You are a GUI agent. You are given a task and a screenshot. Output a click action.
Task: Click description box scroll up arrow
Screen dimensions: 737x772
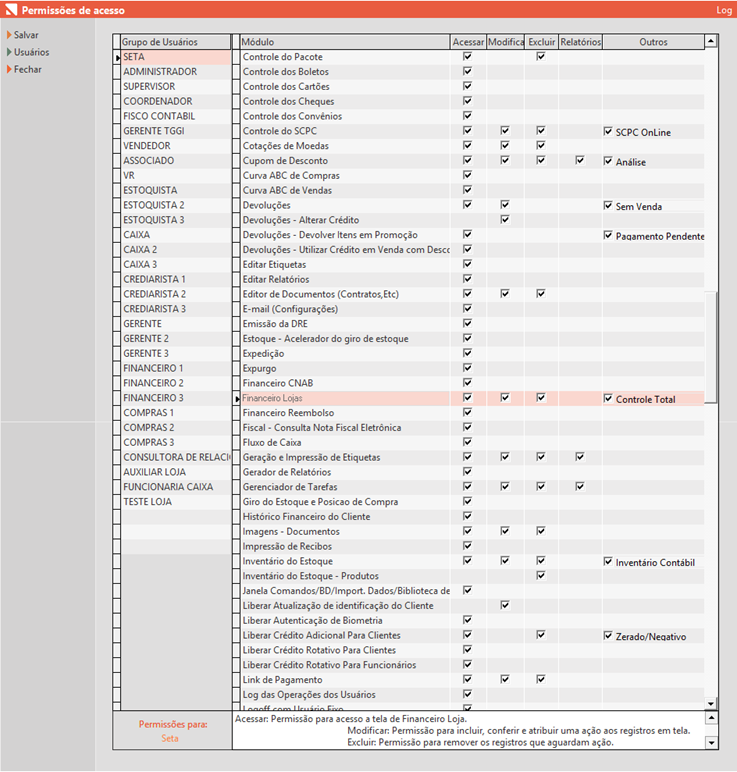[711, 718]
